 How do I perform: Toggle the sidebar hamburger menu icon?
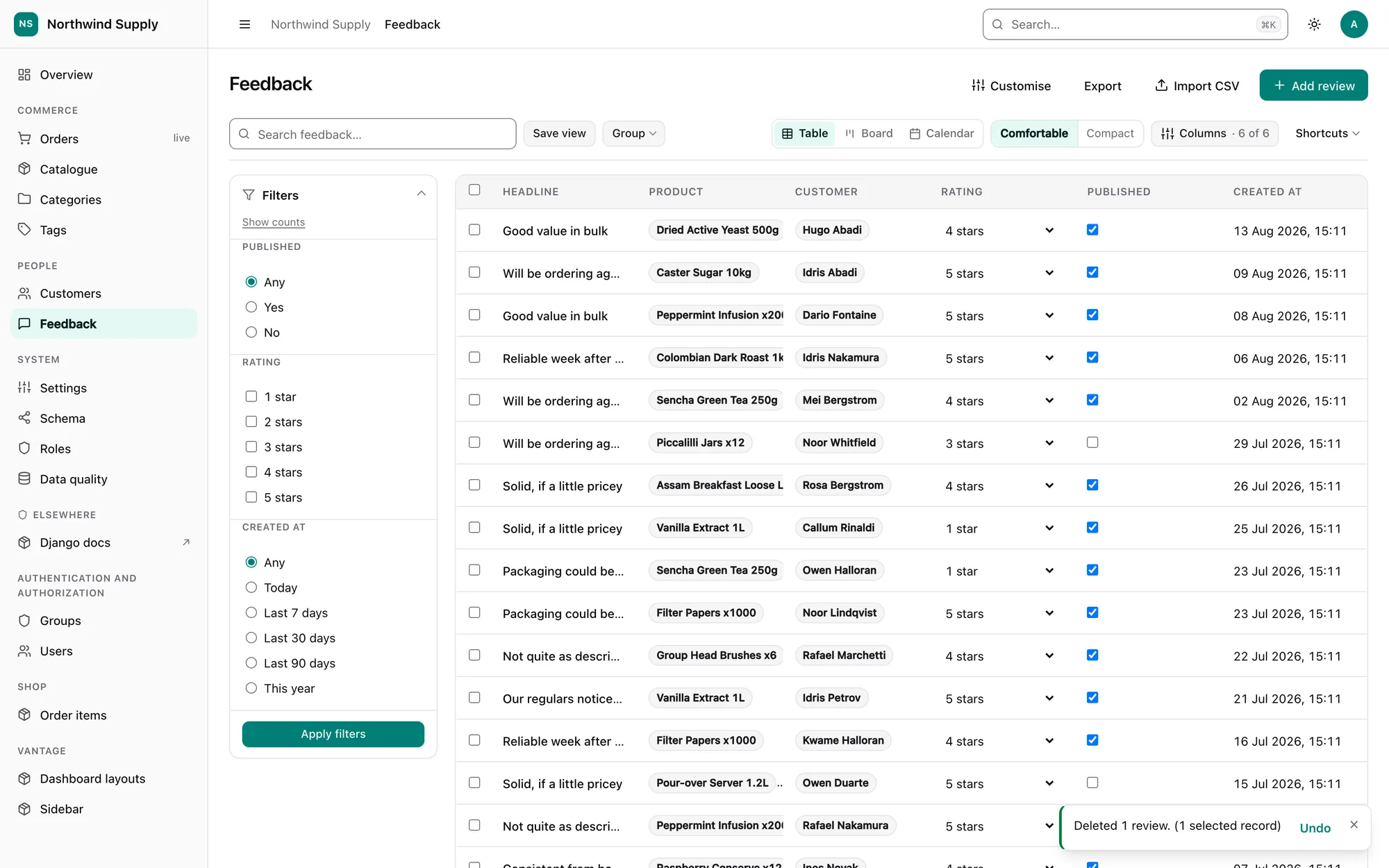(x=244, y=24)
